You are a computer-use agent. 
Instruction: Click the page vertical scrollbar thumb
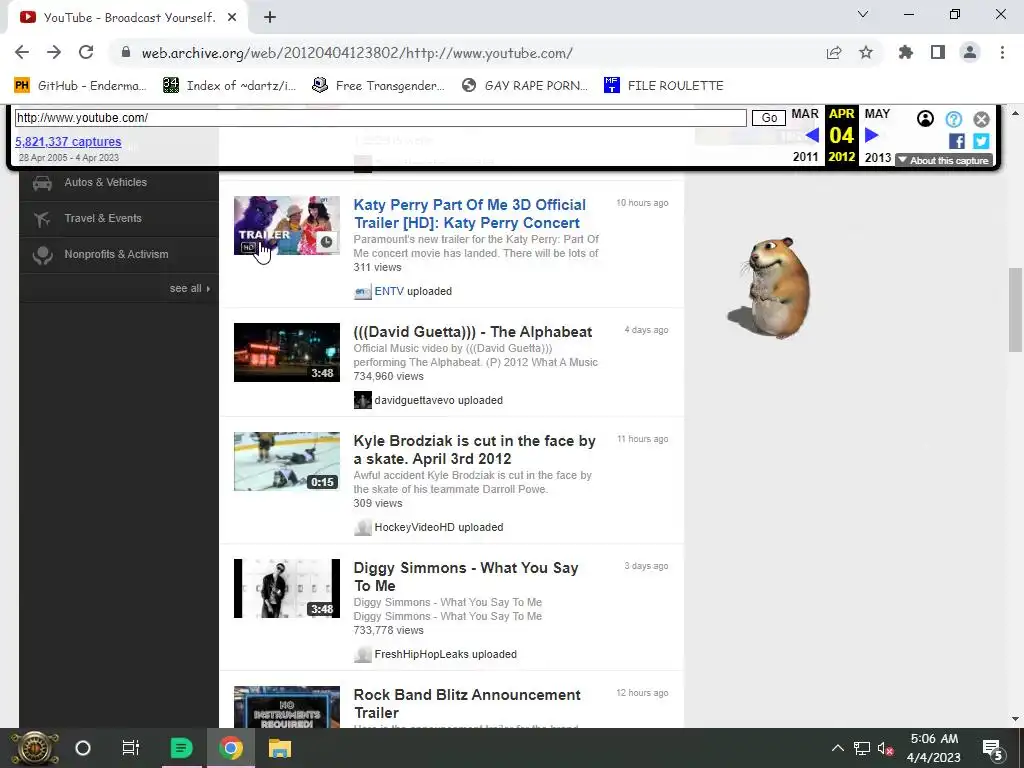coord(1015,310)
